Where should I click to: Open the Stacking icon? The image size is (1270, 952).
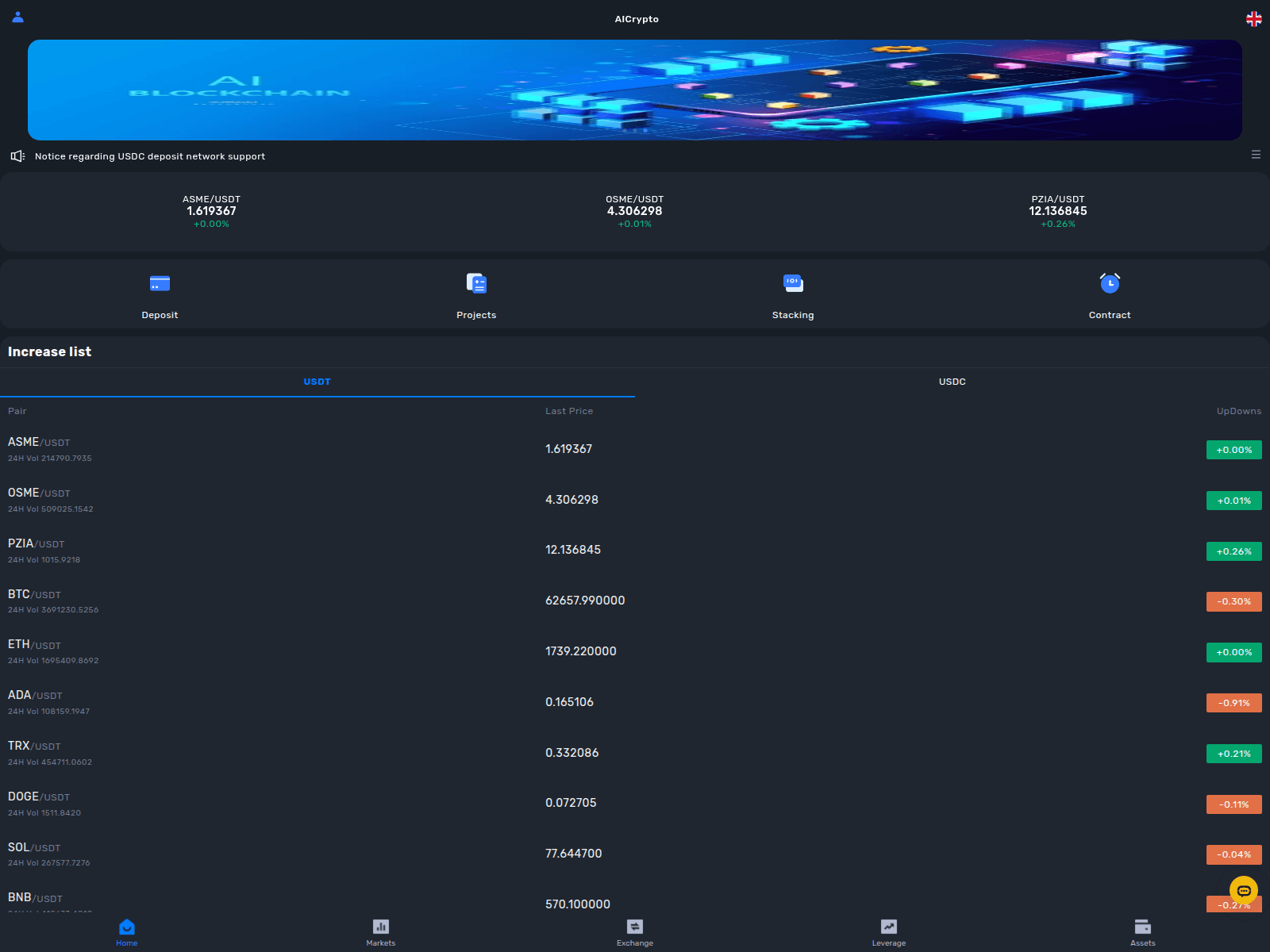(793, 283)
